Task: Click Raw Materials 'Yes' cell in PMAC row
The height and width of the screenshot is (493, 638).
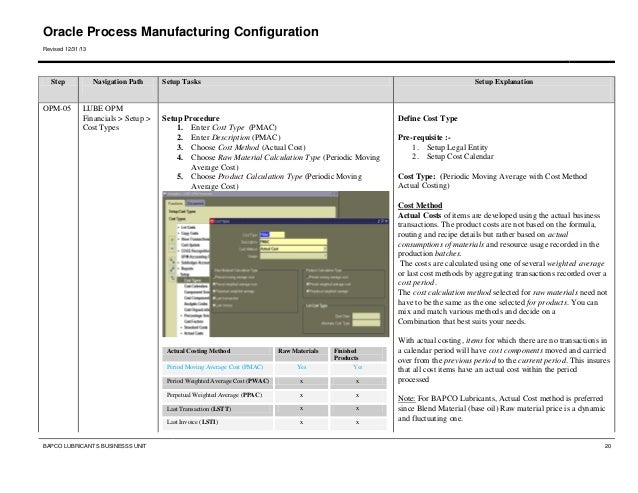Action: (302, 367)
